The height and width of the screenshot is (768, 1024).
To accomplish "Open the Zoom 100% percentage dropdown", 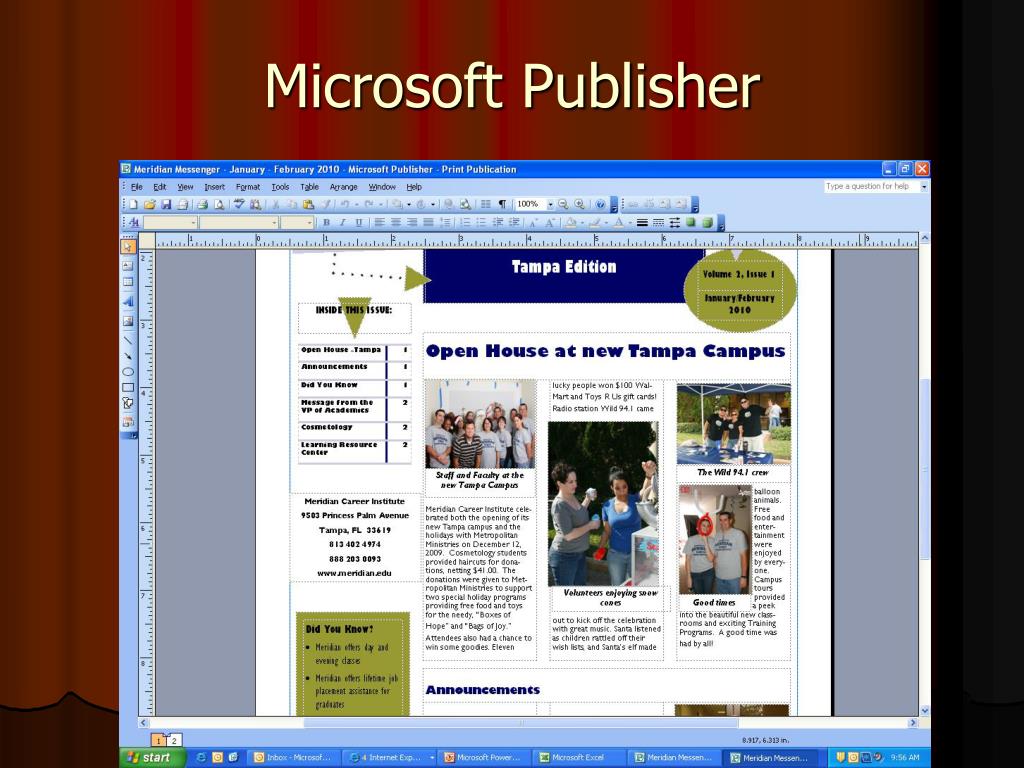I will pos(550,204).
